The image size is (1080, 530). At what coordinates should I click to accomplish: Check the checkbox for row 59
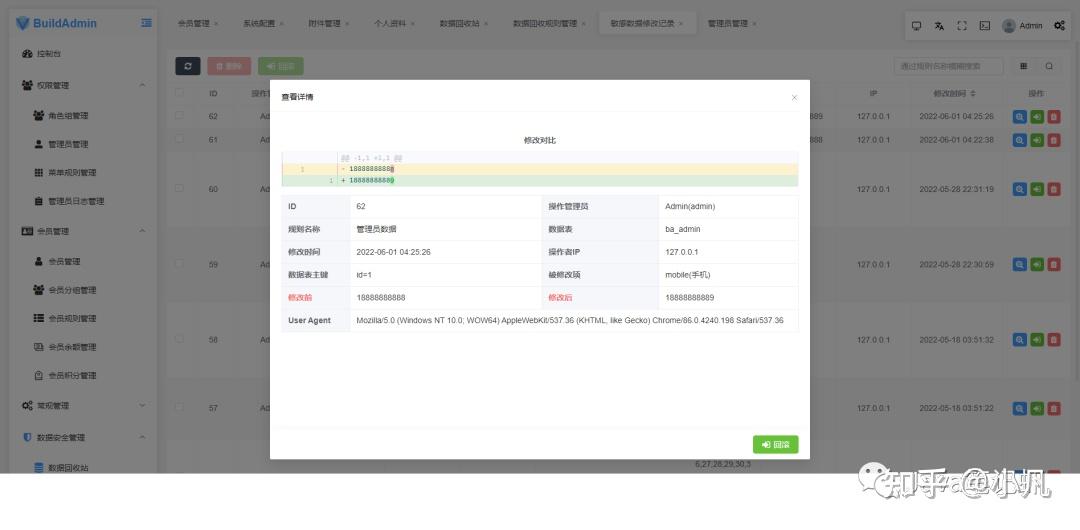(179, 263)
